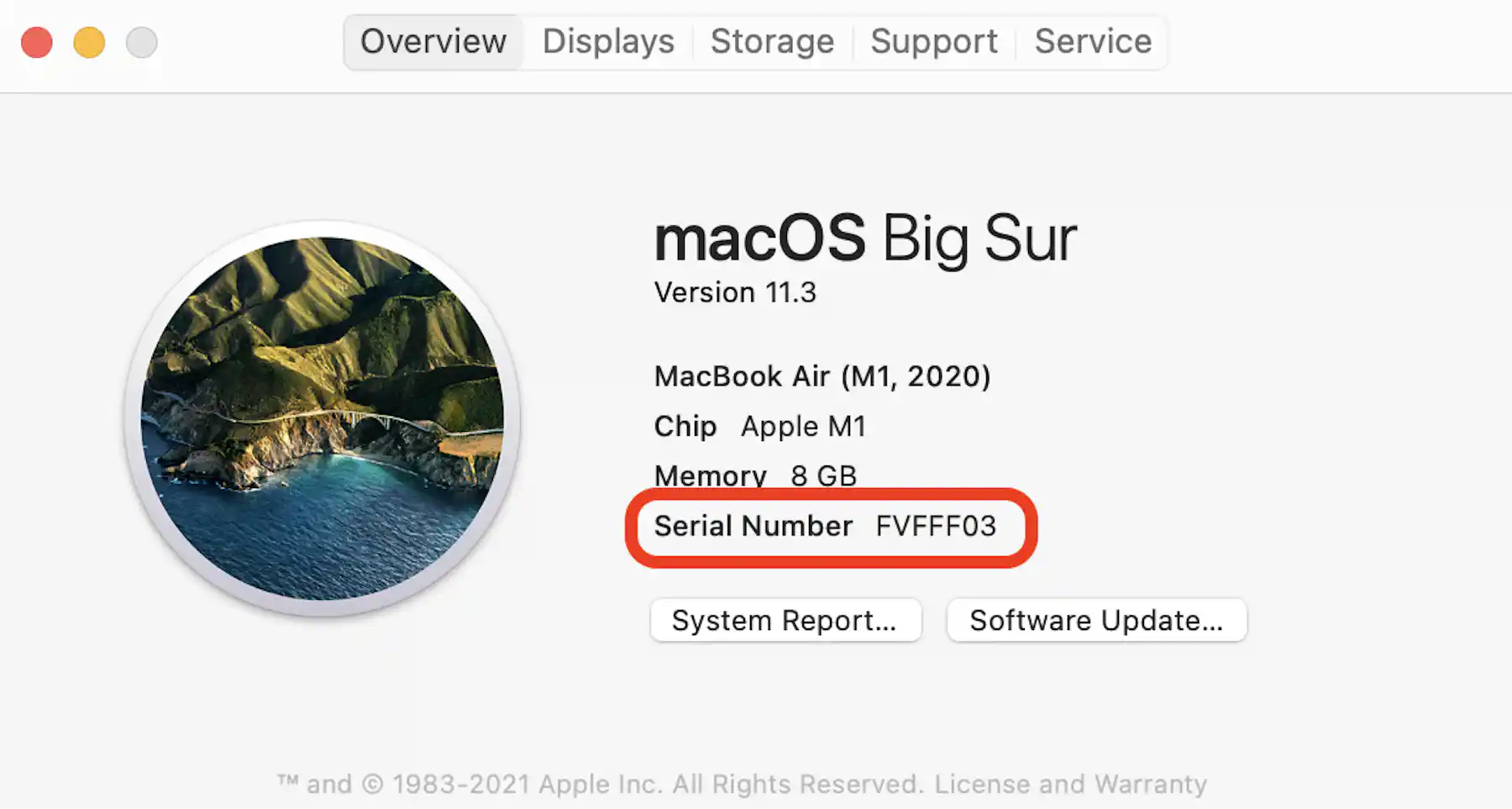Click the Apple M1 chip value

tap(803, 426)
